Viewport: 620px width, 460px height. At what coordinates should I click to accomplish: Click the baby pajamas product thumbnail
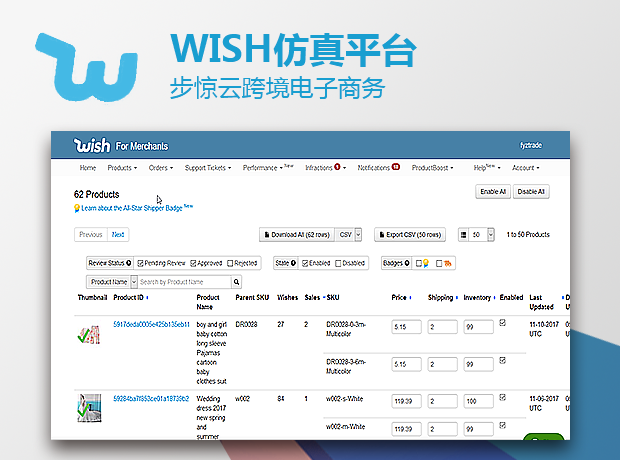89,335
